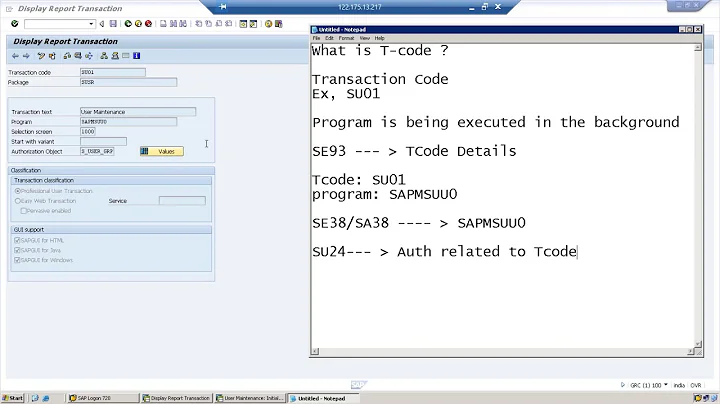Screen dimensions: 720x404
Task: Click the green Back icon
Action: tap(128, 24)
